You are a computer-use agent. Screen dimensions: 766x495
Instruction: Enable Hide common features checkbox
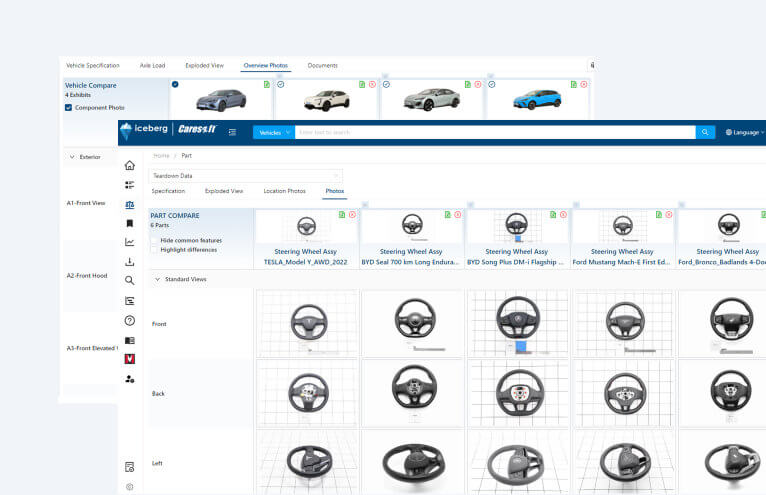[154, 240]
